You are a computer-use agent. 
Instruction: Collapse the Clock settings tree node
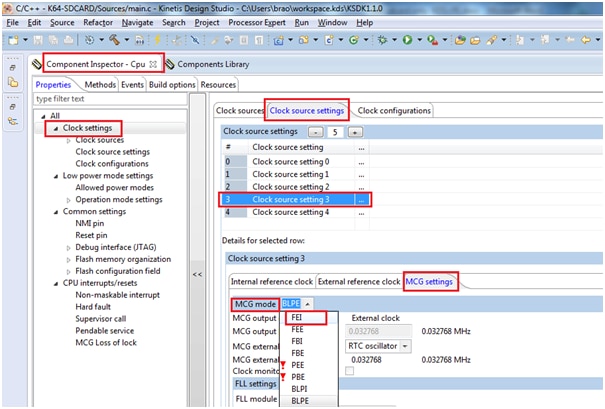coord(54,128)
